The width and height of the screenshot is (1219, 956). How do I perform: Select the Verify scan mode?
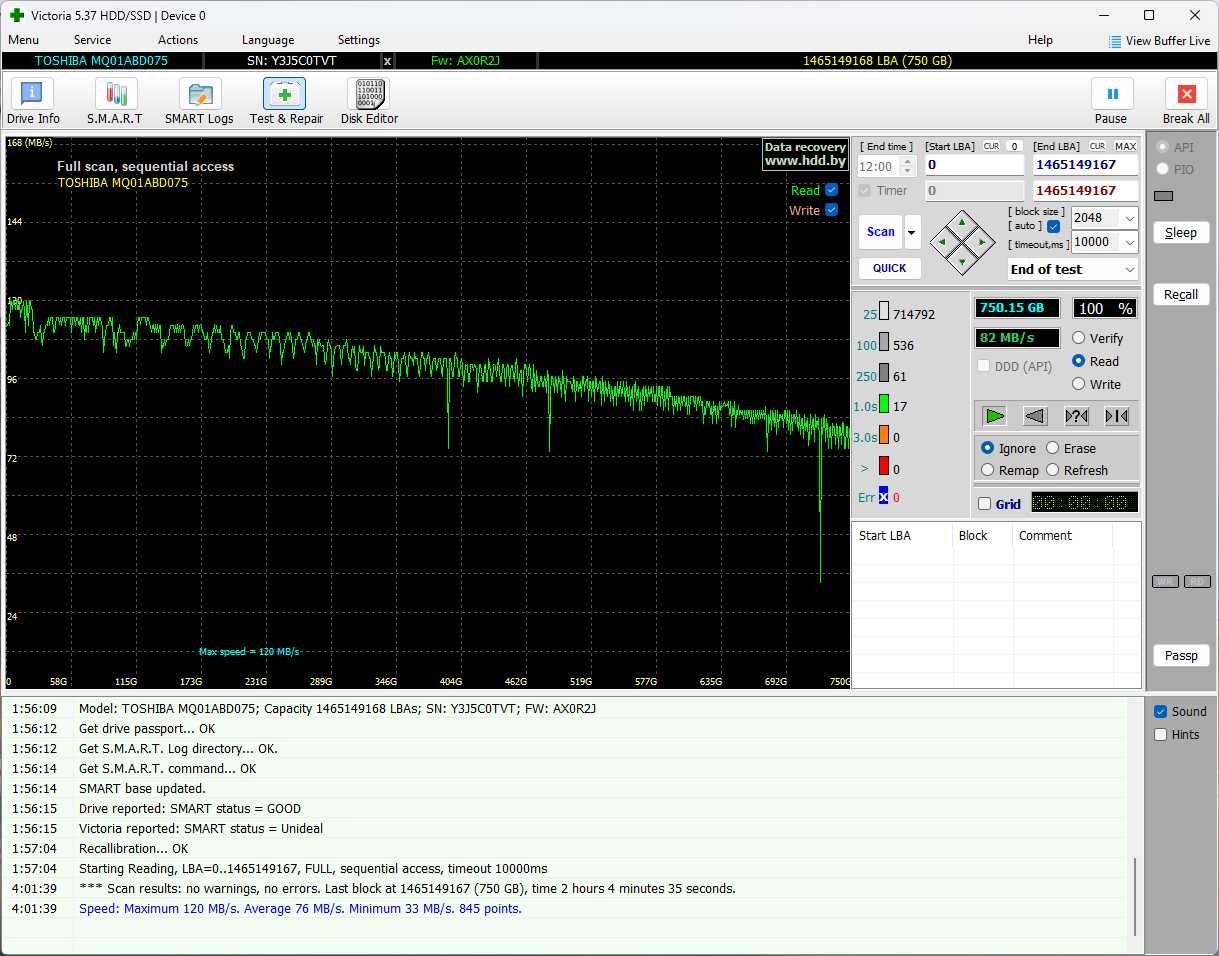(1078, 338)
